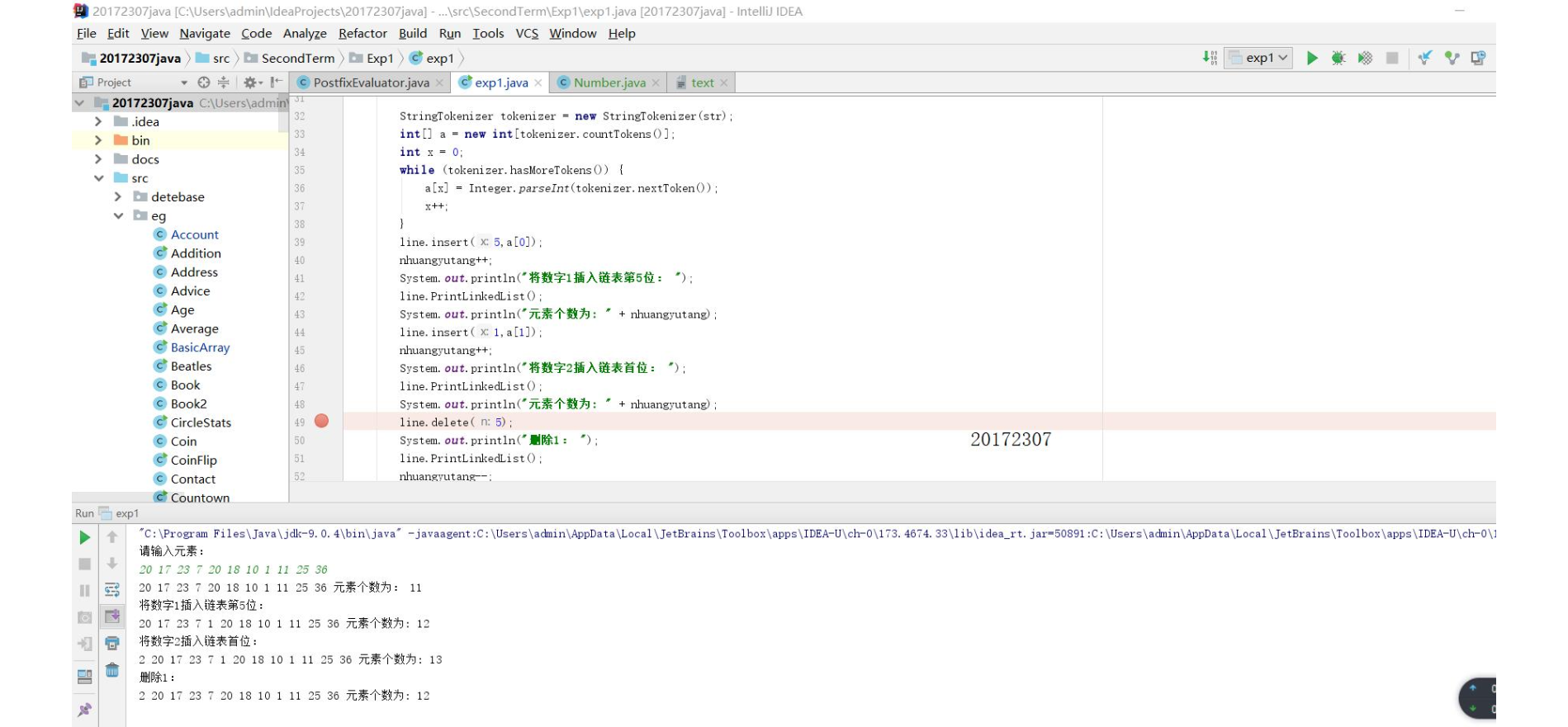
Task: Expand the detebase package
Action: 117,197
